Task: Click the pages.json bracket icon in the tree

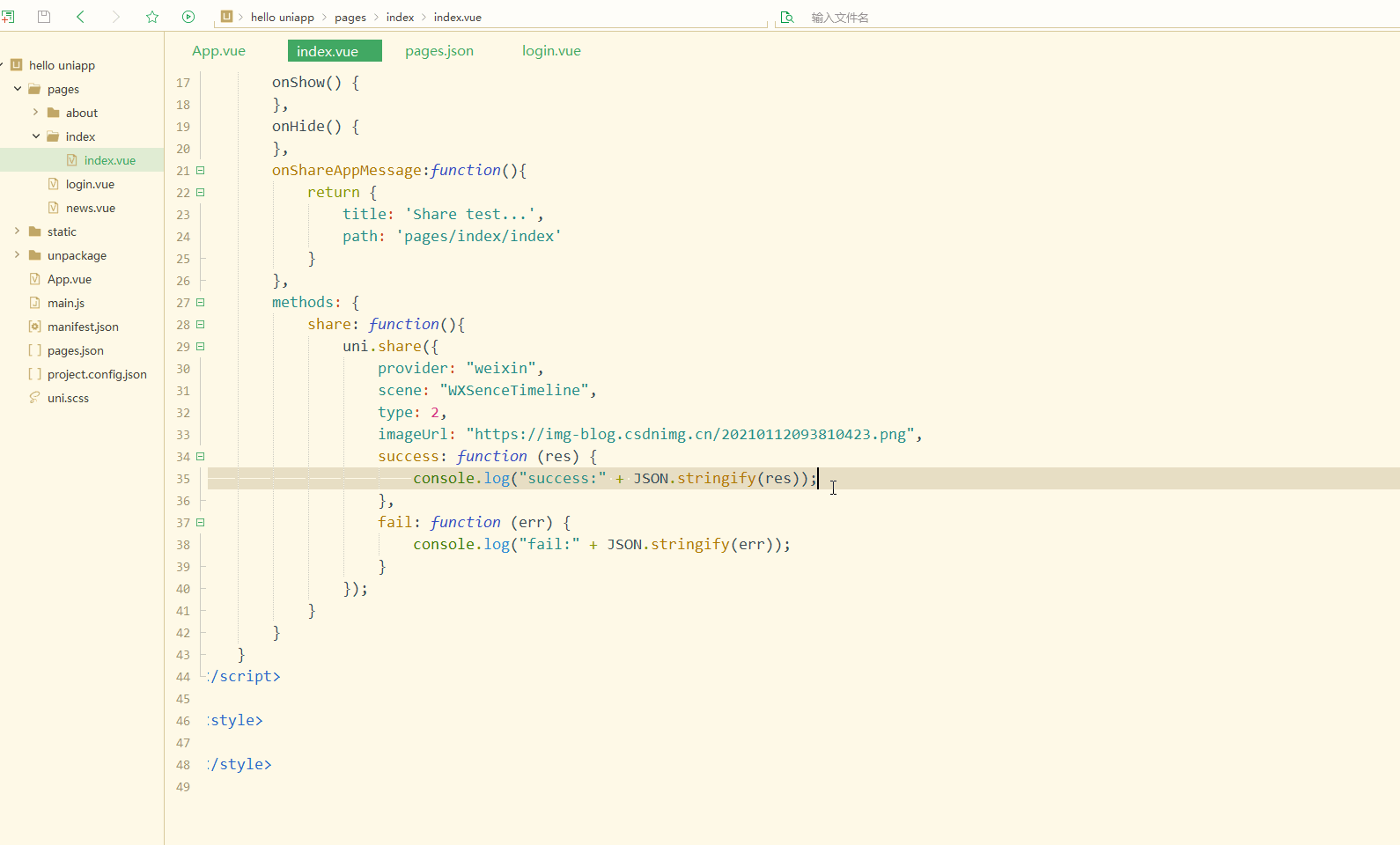Action: point(35,350)
